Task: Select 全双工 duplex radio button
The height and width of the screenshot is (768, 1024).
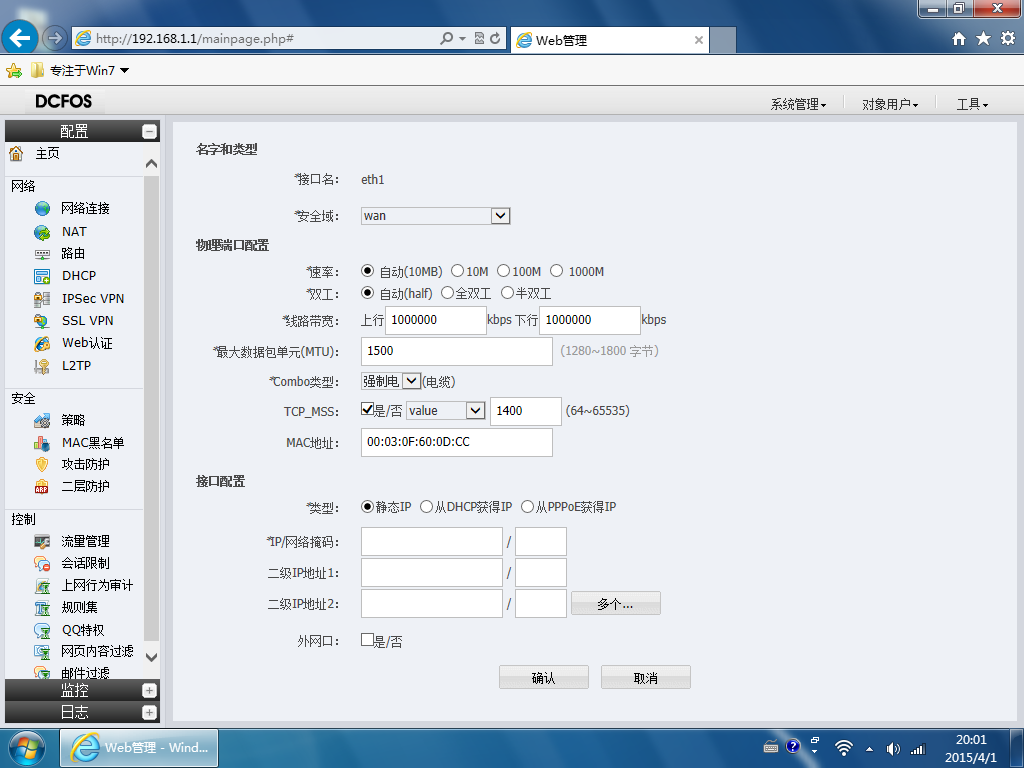Action: [447, 293]
